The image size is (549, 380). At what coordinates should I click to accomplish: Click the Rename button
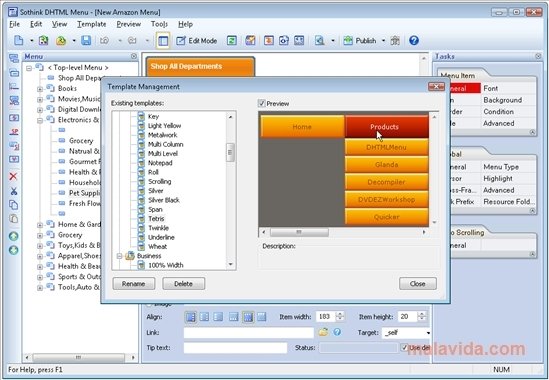tap(133, 284)
